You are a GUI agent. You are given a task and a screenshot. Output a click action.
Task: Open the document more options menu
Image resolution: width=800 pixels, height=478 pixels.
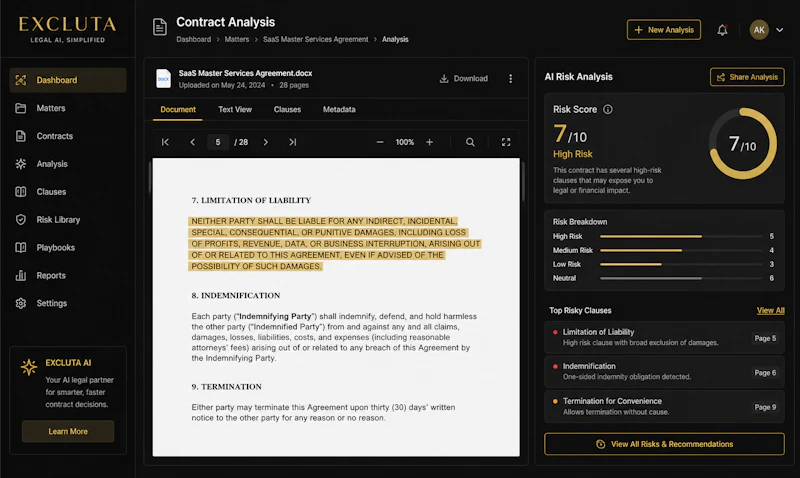(x=510, y=79)
